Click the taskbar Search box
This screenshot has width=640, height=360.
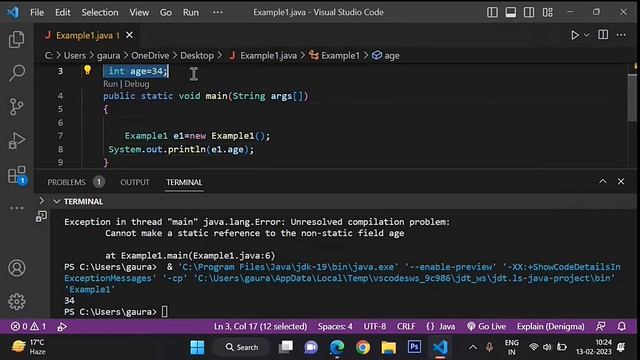(242, 347)
